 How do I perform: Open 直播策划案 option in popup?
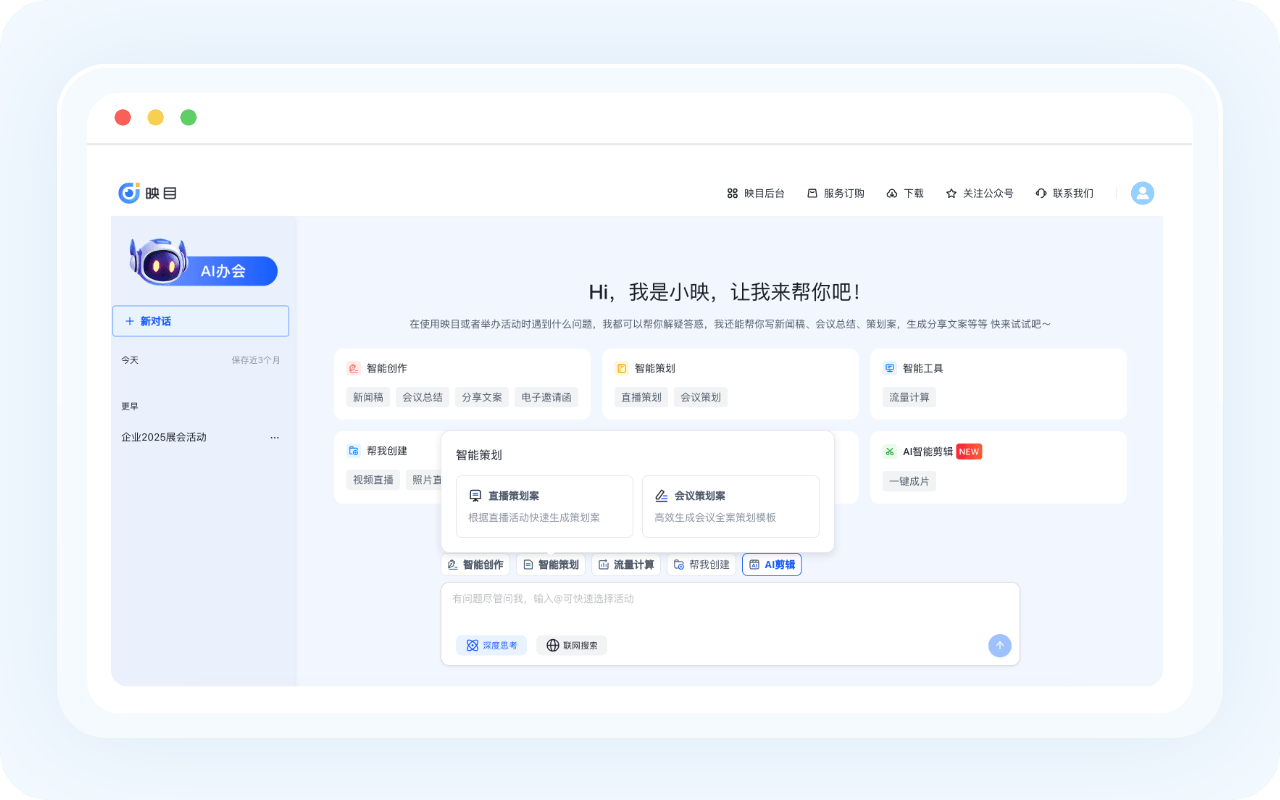point(544,506)
